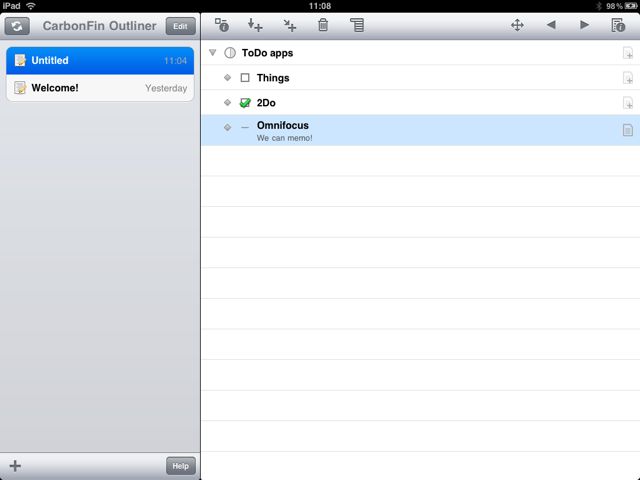Viewport: 640px width, 480px height.
Task: Open the Edit outlines button
Action: 180,26
